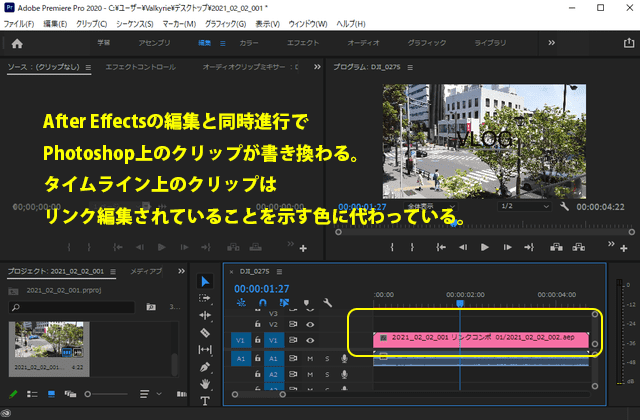Select the Razor tool
Image resolution: width=640 pixels, height=420 pixels.
click(x=205, y=333)
